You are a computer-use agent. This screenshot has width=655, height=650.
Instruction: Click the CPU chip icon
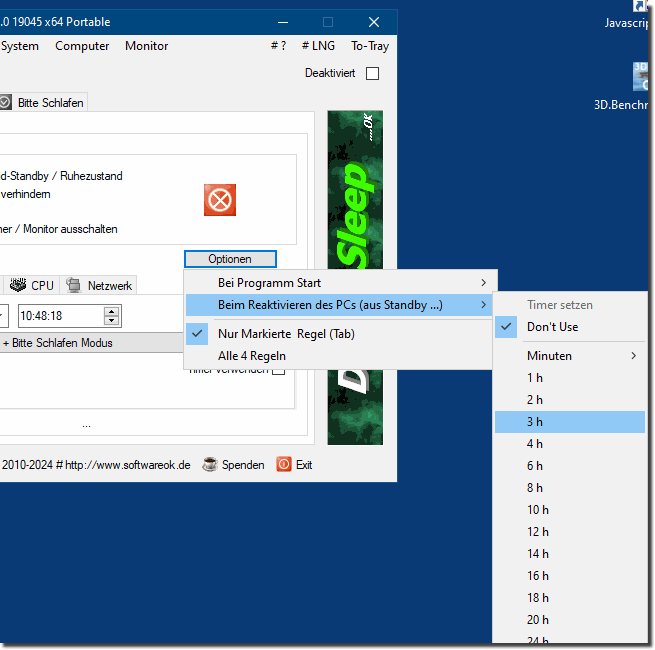[x=18, y=285]
